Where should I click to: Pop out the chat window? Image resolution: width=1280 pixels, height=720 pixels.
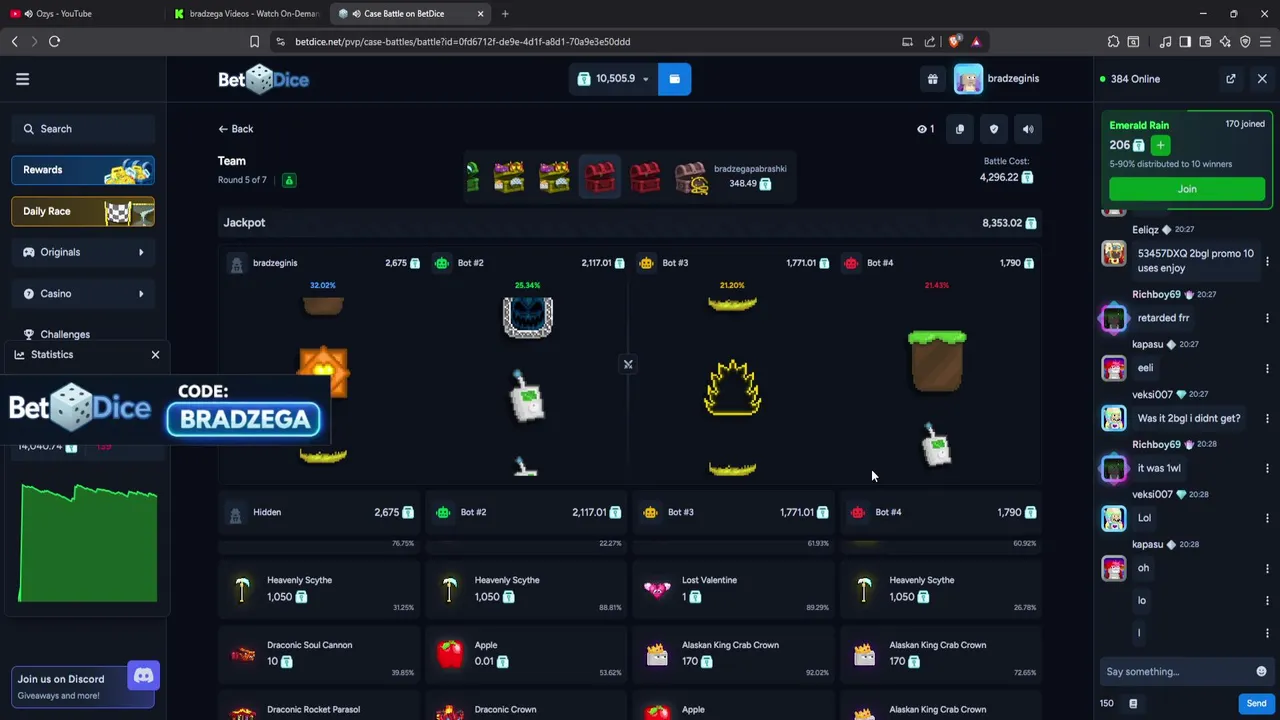coord(1231,79)
